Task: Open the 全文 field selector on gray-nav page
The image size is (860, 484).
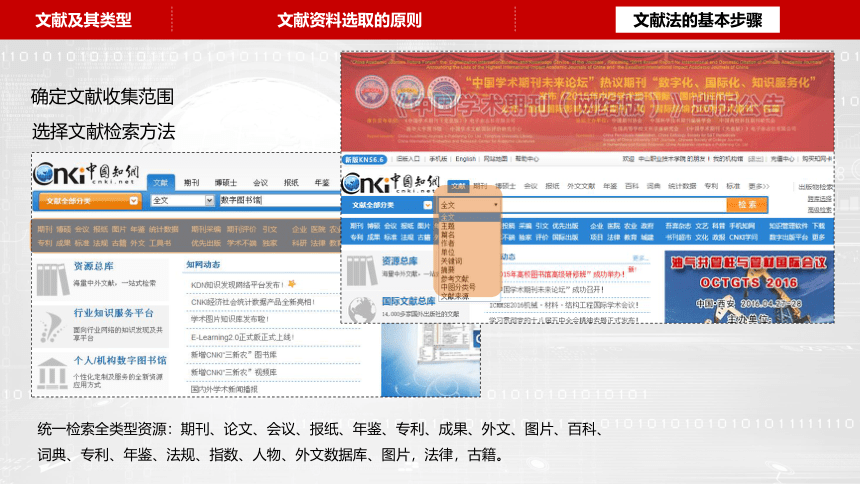Action: (x=182, y=200)
